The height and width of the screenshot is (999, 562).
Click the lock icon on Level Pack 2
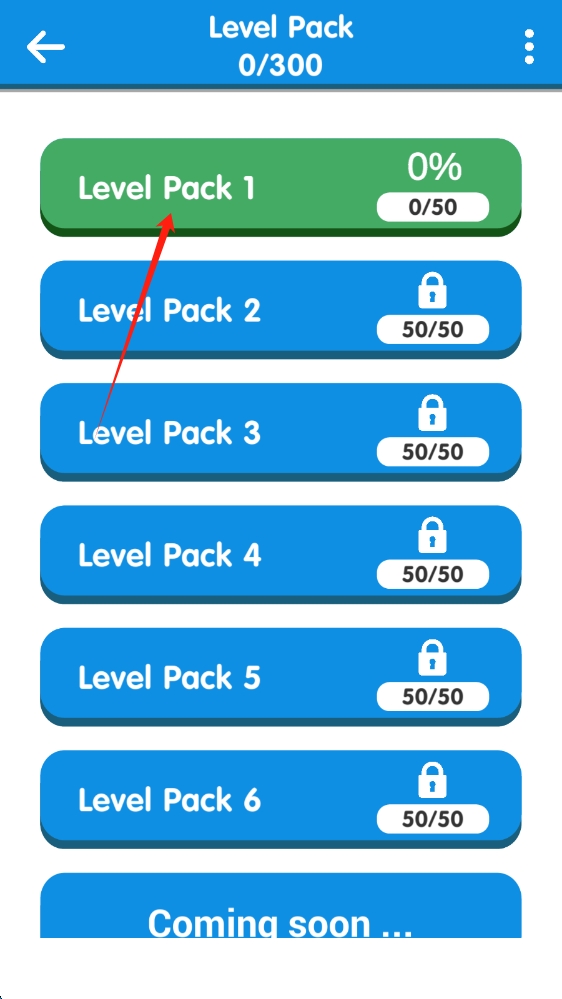pyautogui.click(x=432, y=291)
